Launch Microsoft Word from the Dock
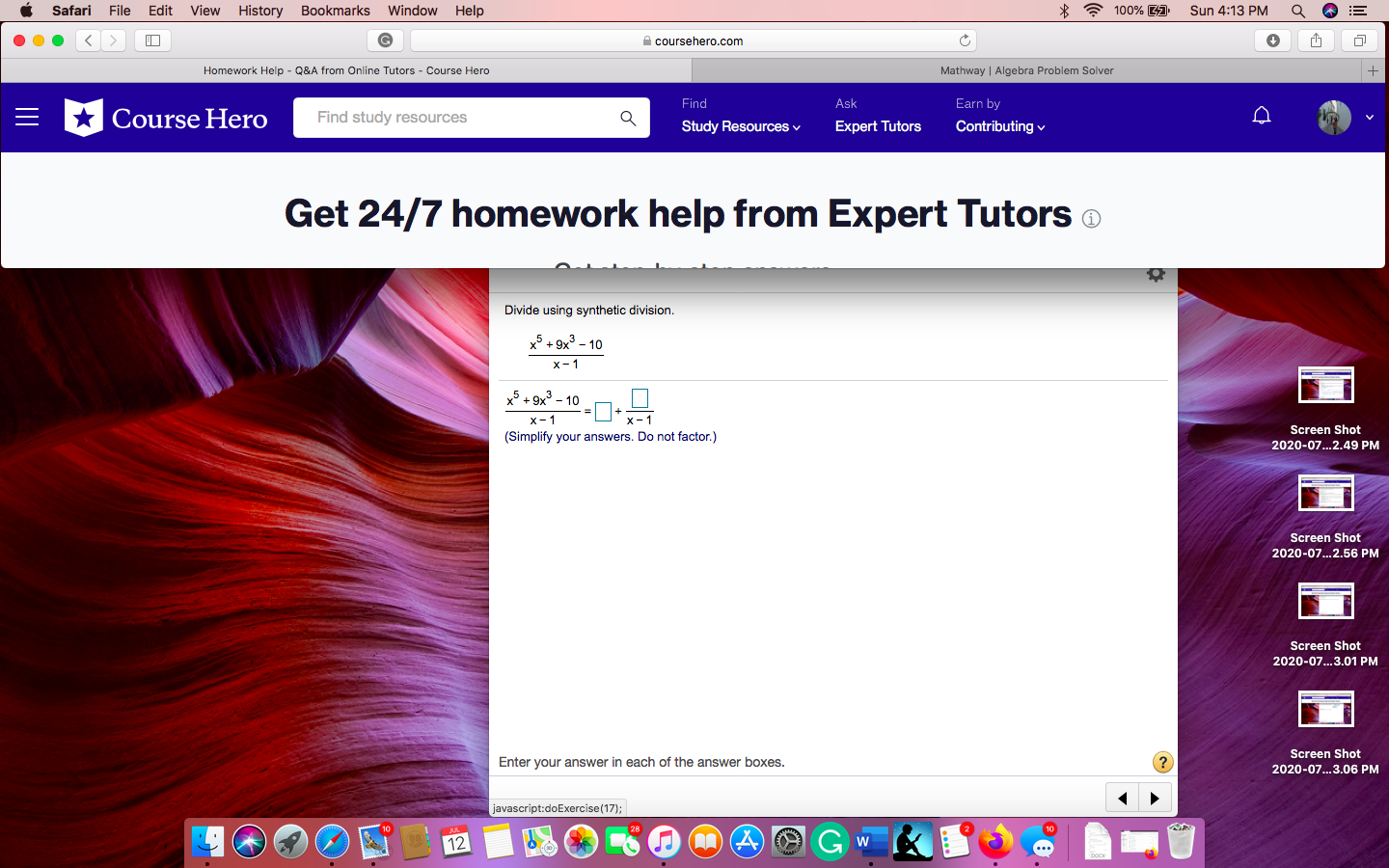The height and width of the screenshot is (868, 1389). [x=871, y=842]
